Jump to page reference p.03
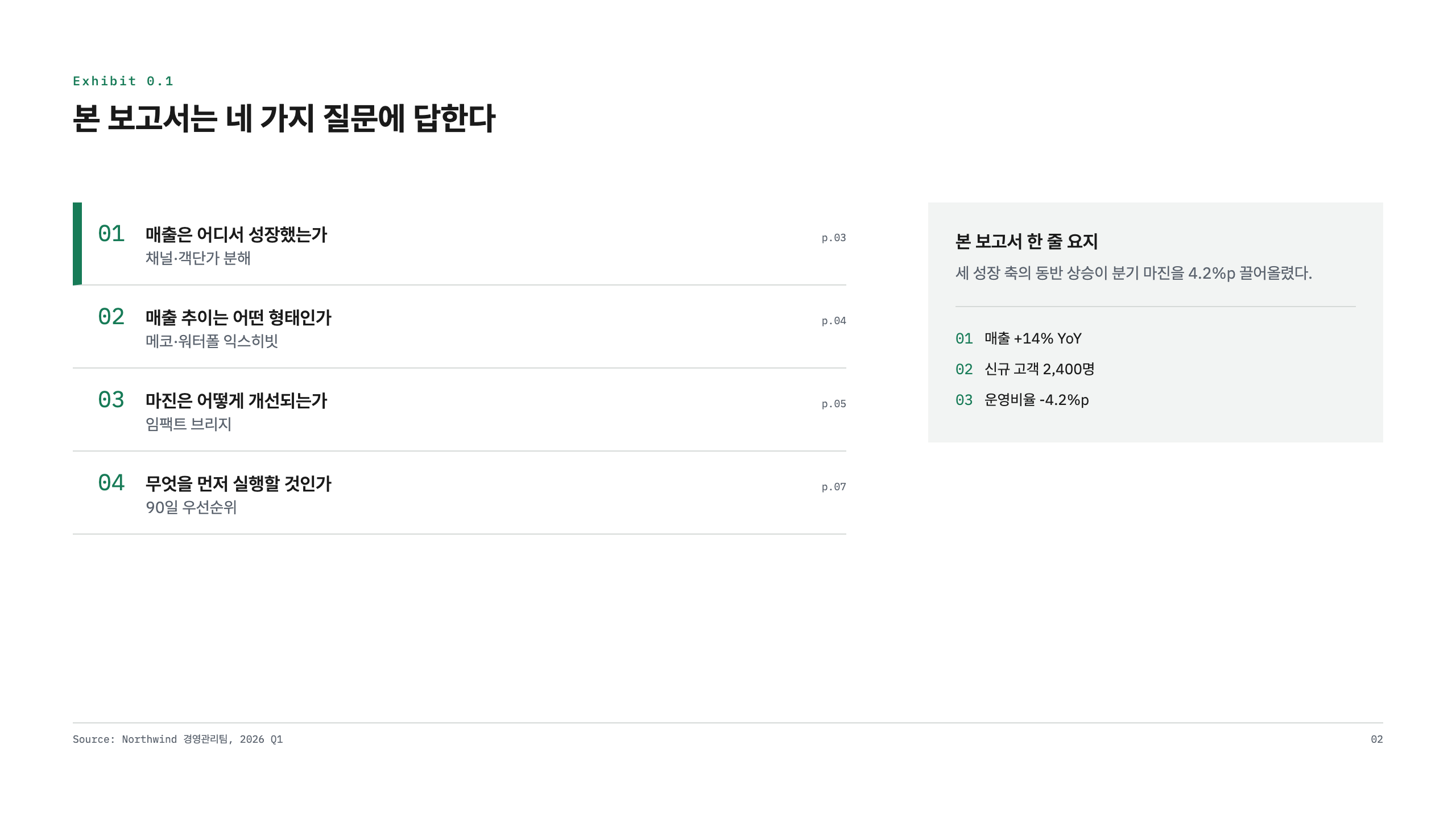 tap(834, 238)
